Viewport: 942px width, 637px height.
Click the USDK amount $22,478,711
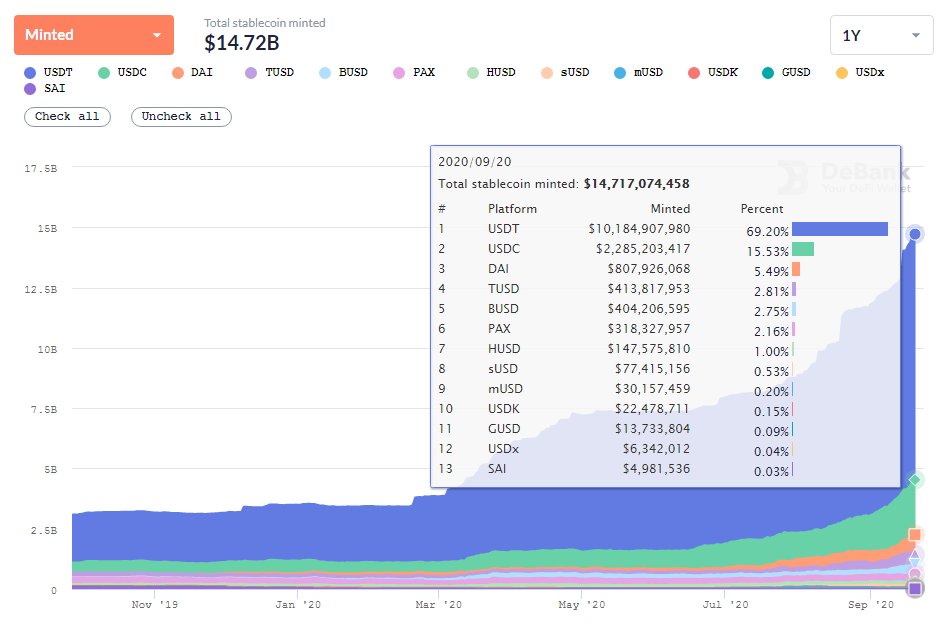point(652,409)
